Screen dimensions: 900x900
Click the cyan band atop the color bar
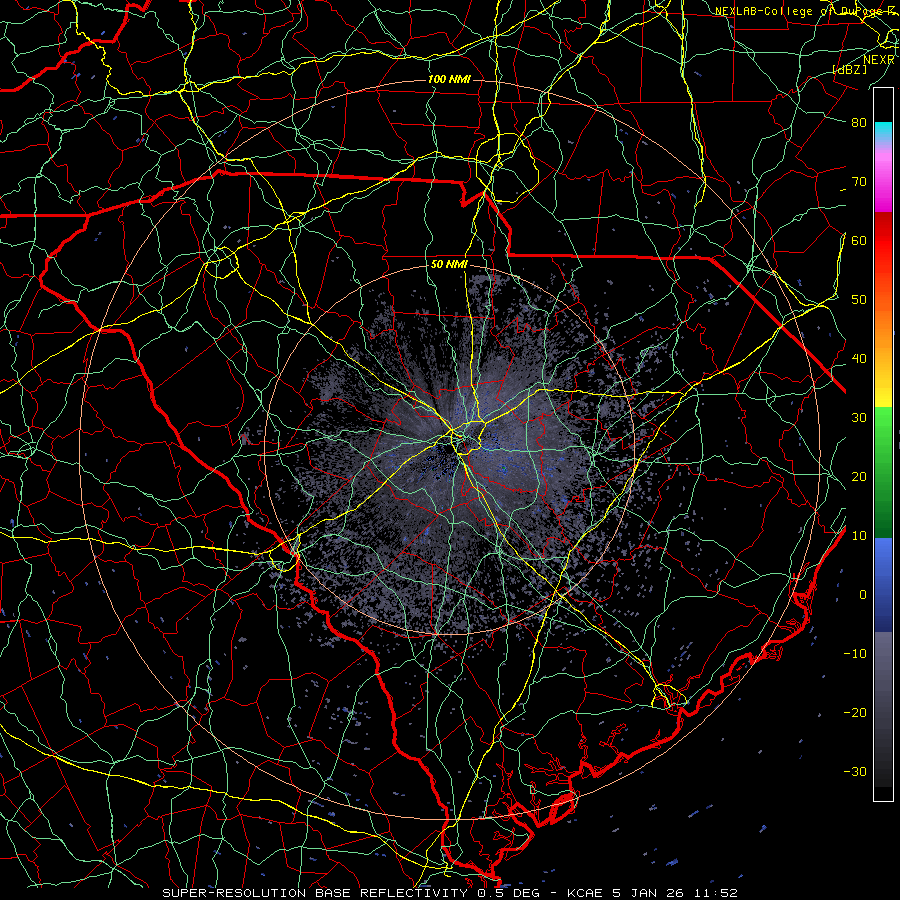coord(883,129)
